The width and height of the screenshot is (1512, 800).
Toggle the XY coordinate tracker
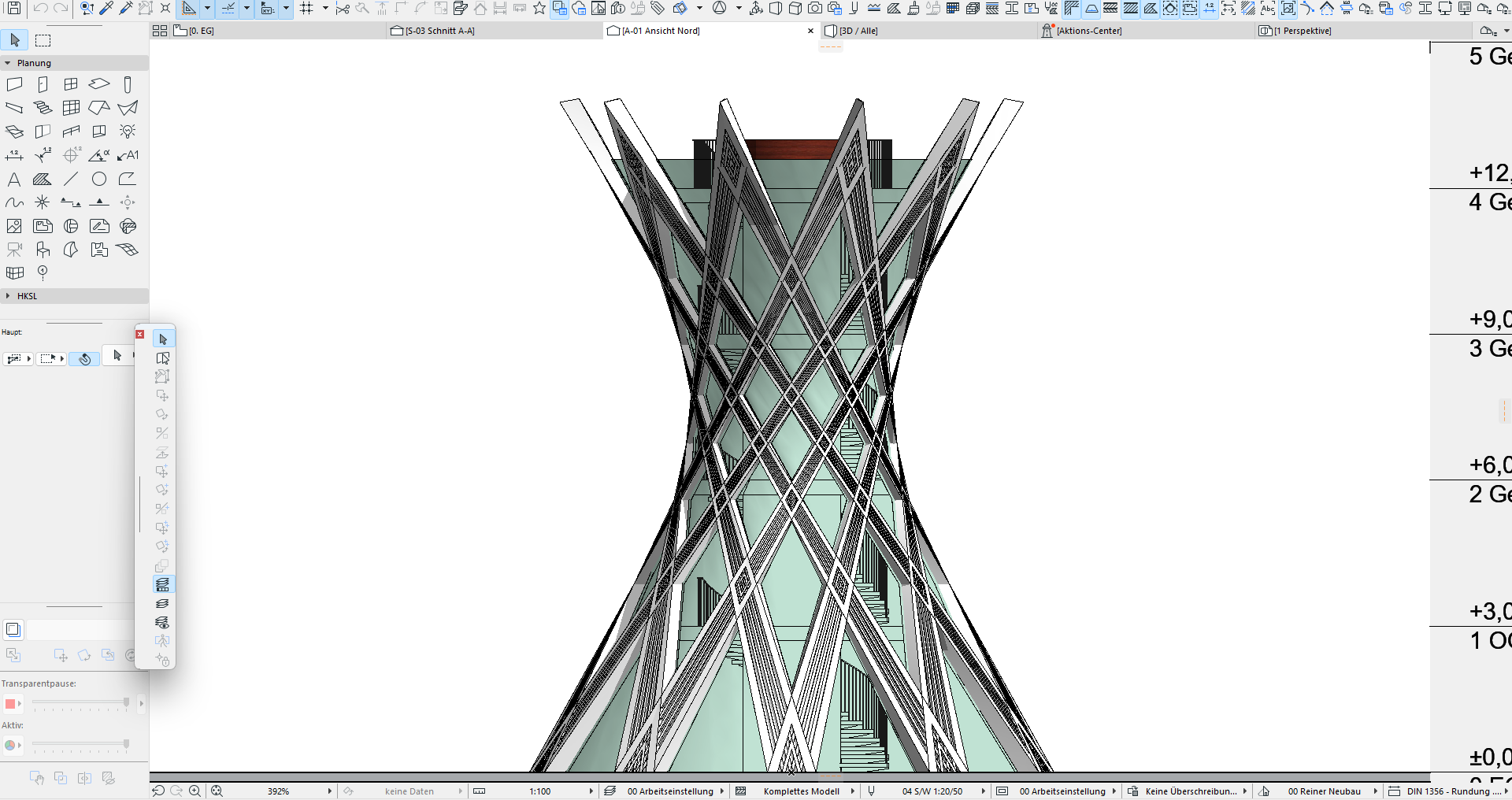(x=268, y=9)
